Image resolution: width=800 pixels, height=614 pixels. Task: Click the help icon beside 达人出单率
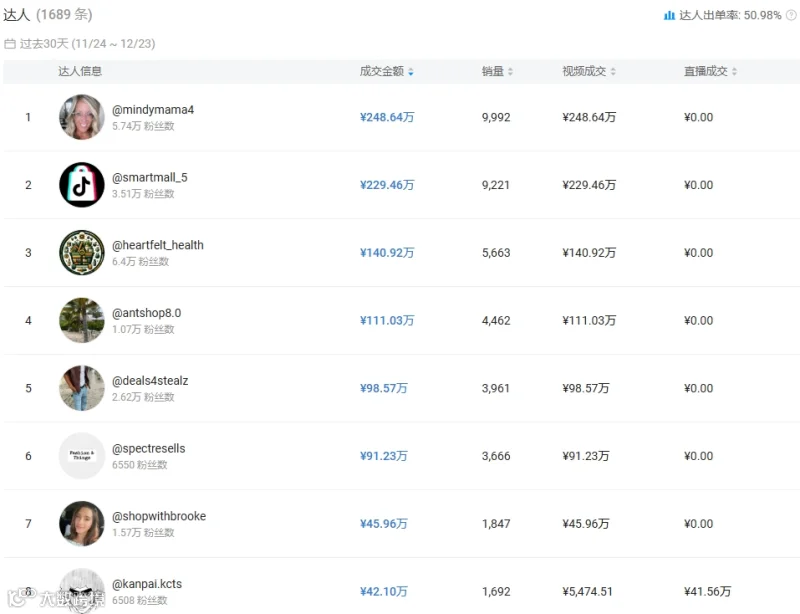pyautogui.click(x=791, y=15)
